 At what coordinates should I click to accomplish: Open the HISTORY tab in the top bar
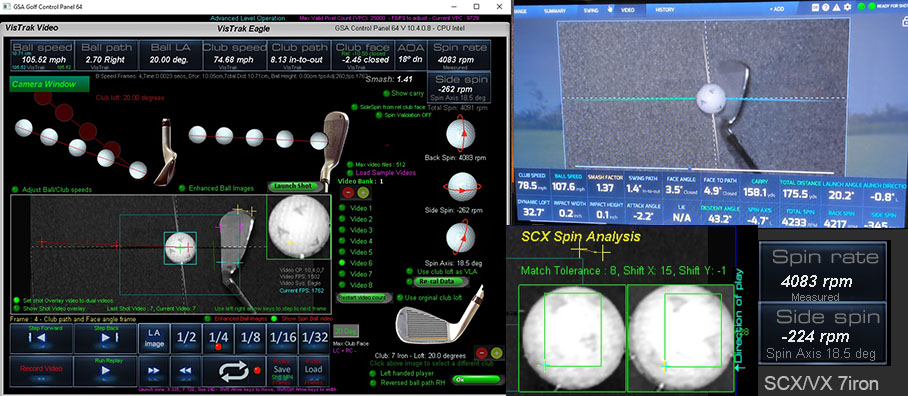[x=664, y=10]
